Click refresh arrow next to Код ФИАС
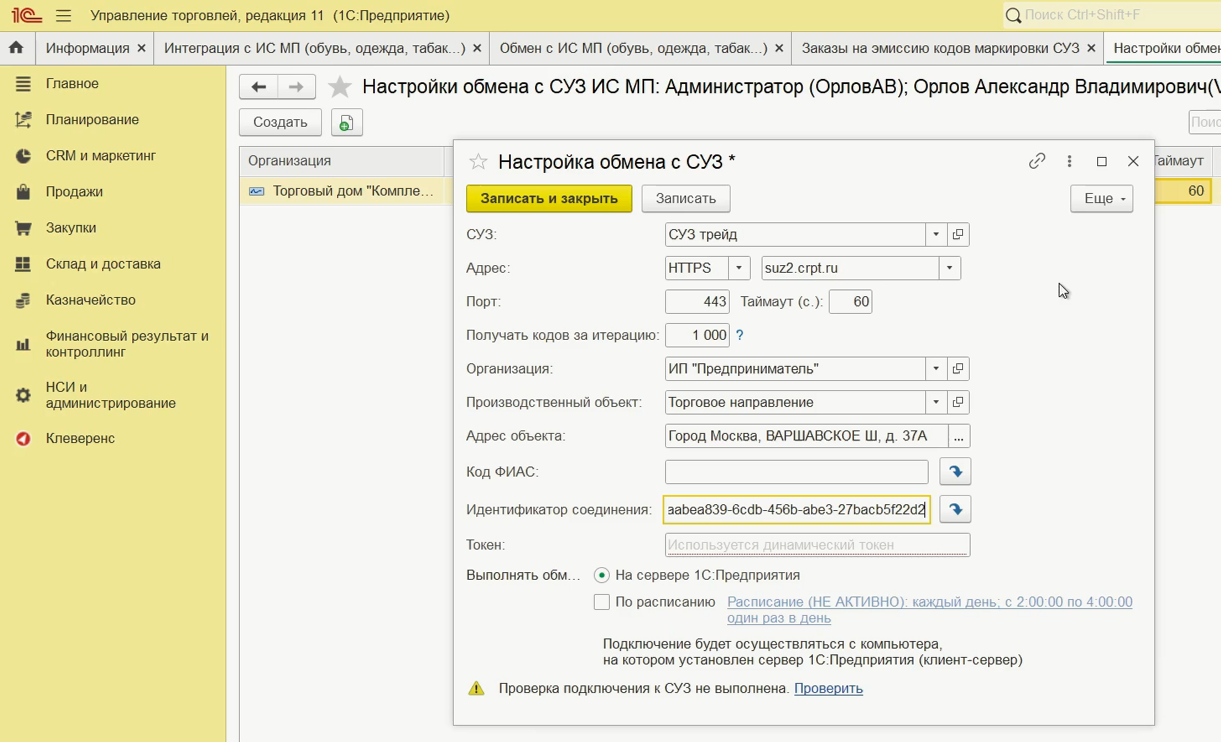 tap(955, 472)
